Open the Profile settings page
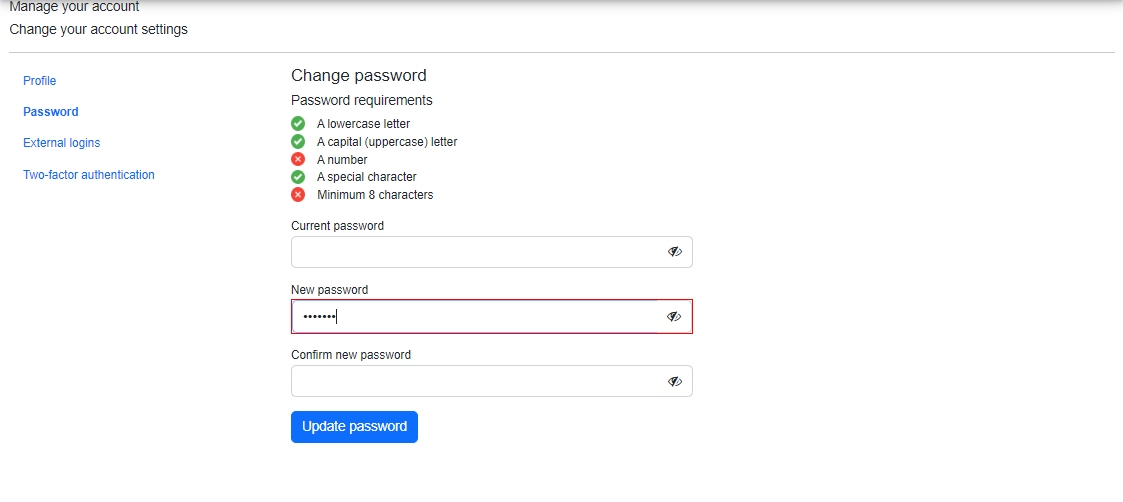Screen dimensions: 1123x502 (x=40, y=81)
